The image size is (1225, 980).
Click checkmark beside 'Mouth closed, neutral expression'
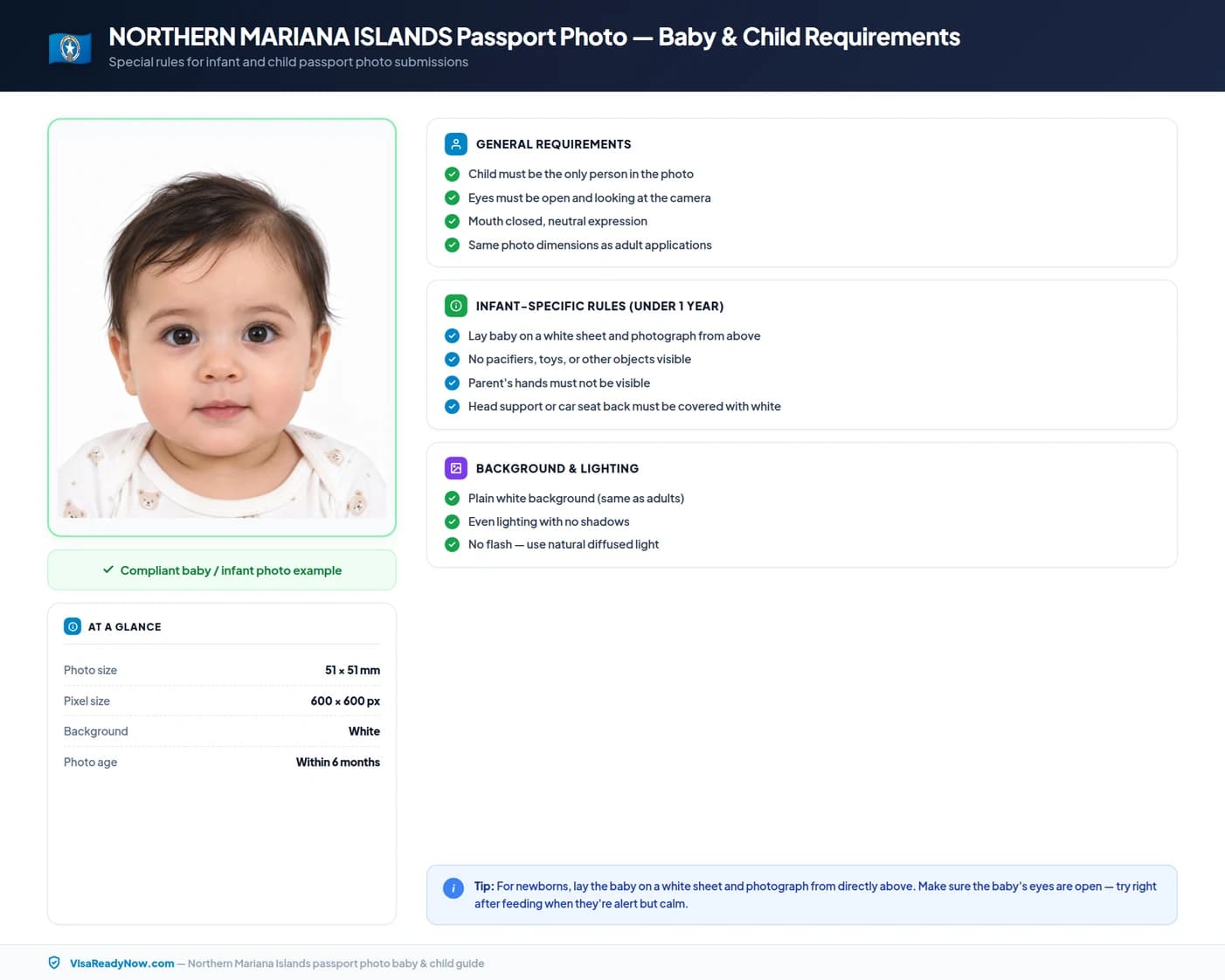452,221
